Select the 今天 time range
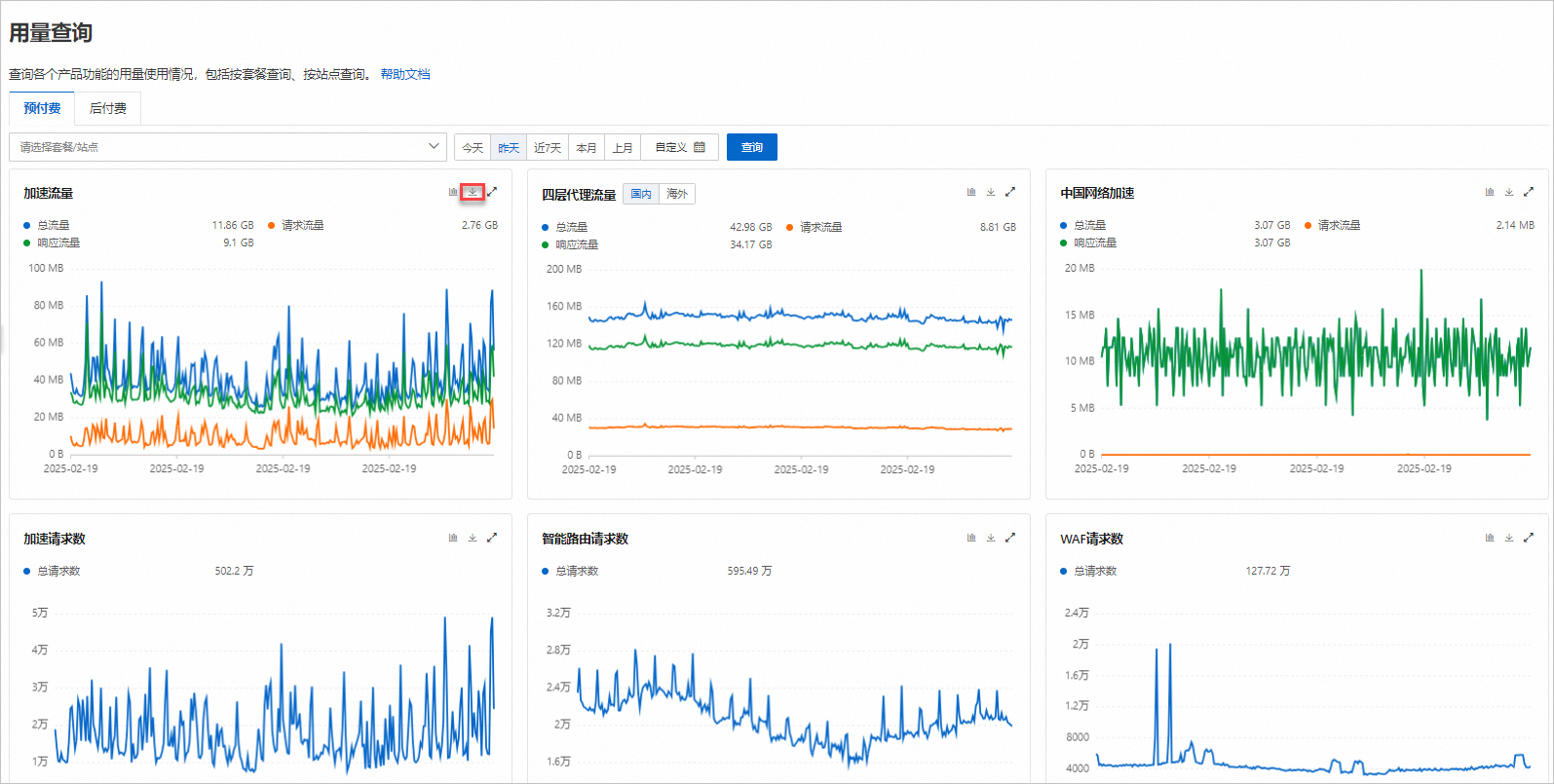 (x=473, y=147)
